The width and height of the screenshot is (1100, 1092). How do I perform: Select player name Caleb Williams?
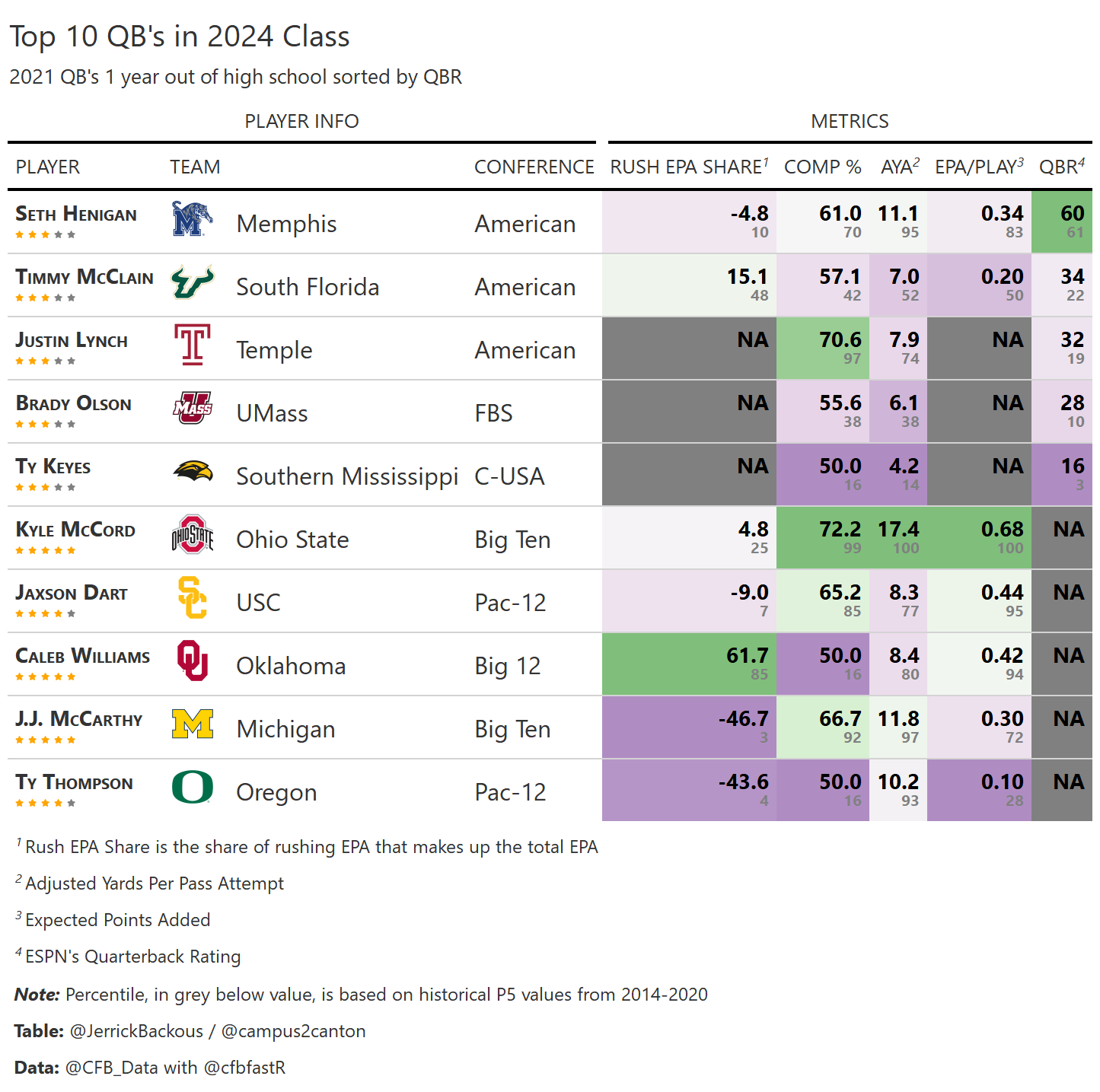coord(82,657)
